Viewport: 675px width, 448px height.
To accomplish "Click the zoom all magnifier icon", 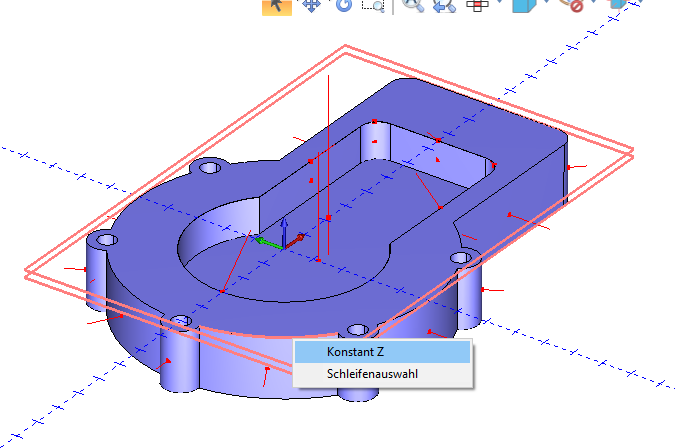I will point(413,5).
